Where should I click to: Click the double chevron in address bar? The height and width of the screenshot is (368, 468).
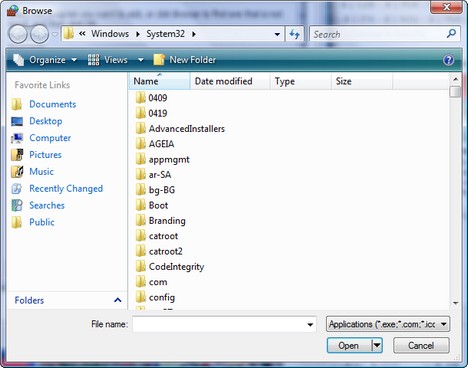(x=82, y=33)
